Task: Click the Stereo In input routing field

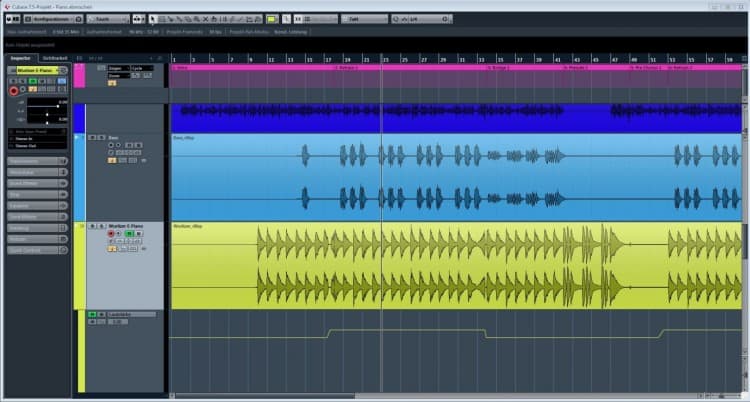Action: (x=38, y=139)
